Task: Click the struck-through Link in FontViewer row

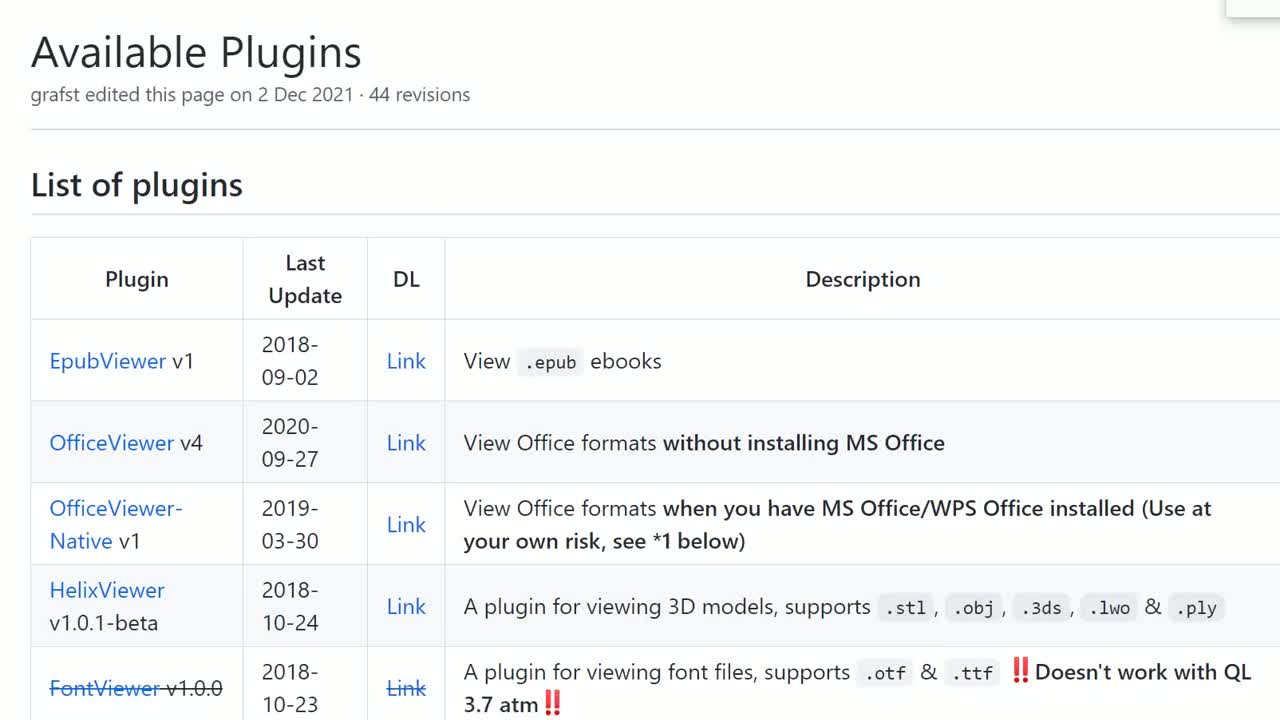Action: coord(406,688)
